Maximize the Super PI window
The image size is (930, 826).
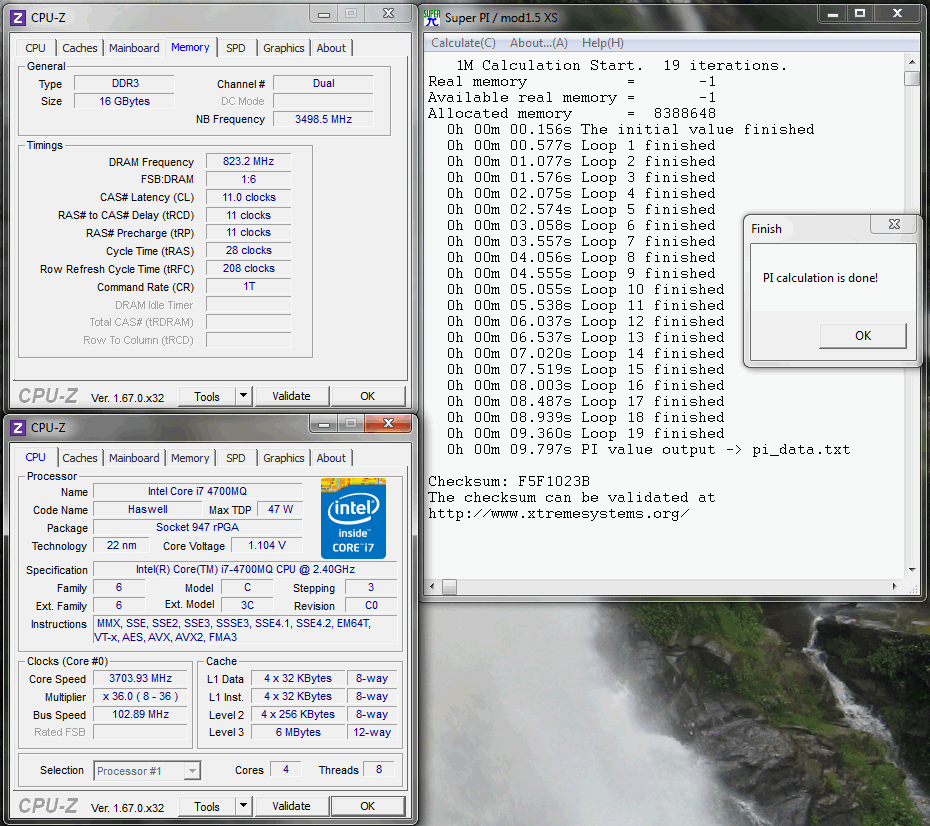860,14
